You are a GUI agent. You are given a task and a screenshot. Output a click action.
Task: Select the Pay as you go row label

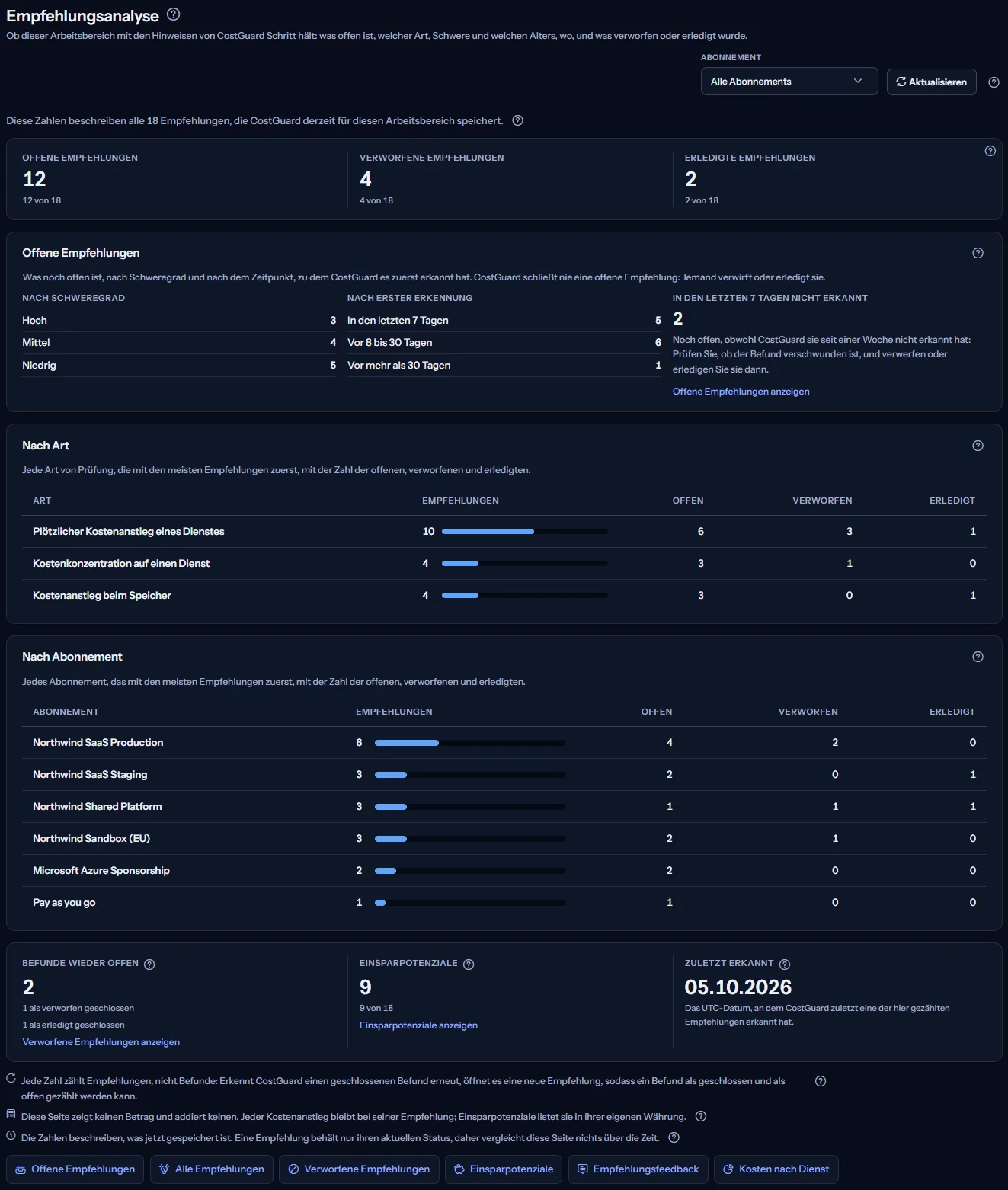coord(64,902)
